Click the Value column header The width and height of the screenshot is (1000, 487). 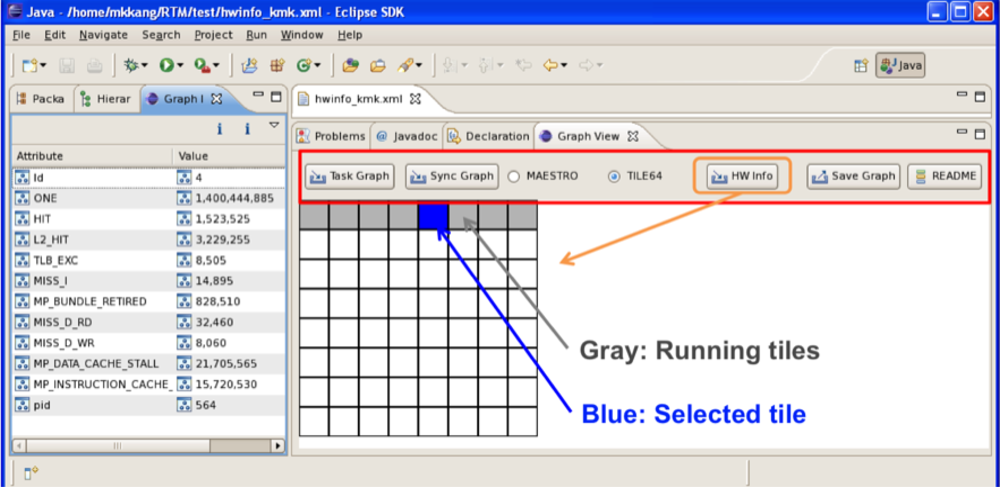(229, 156)
